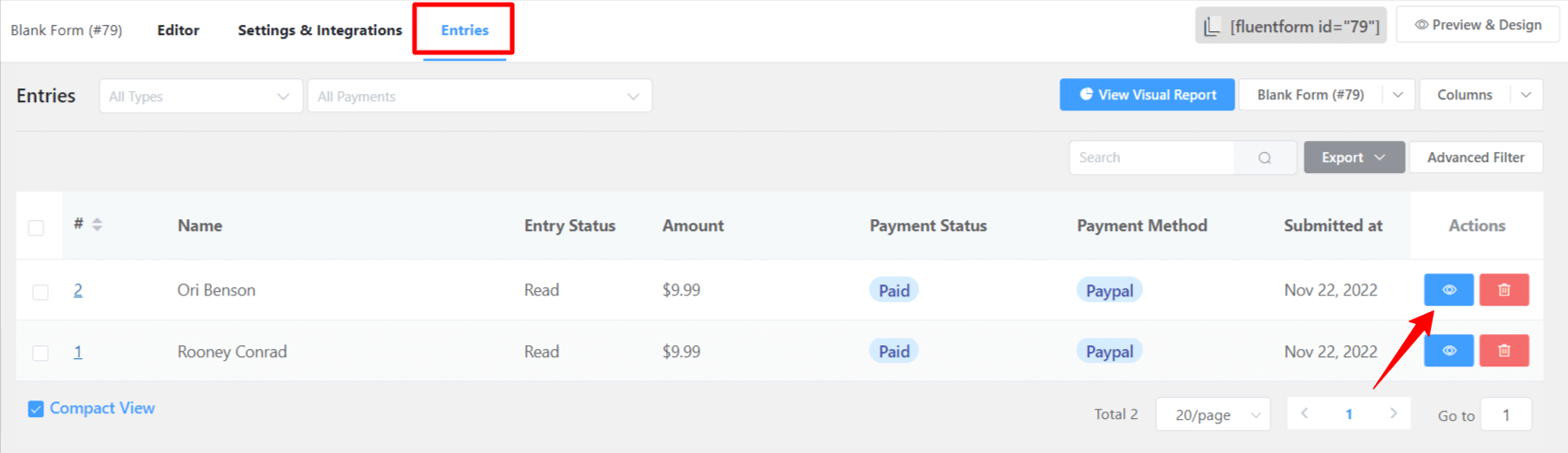Click the search magnifier icon
Screen dimensions: 1568x453
point(1265,157)
